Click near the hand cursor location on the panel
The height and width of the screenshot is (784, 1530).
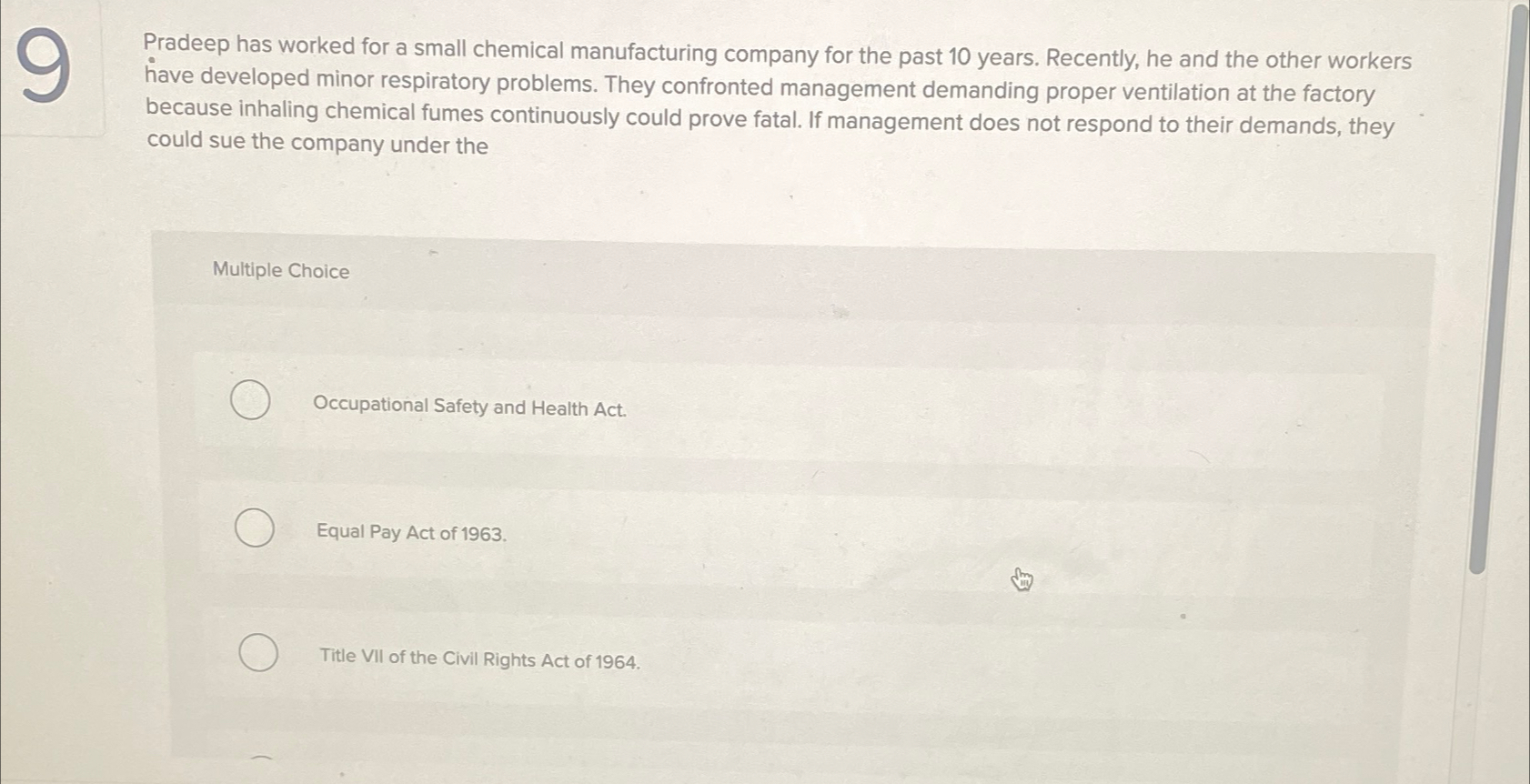[1021, 578]
